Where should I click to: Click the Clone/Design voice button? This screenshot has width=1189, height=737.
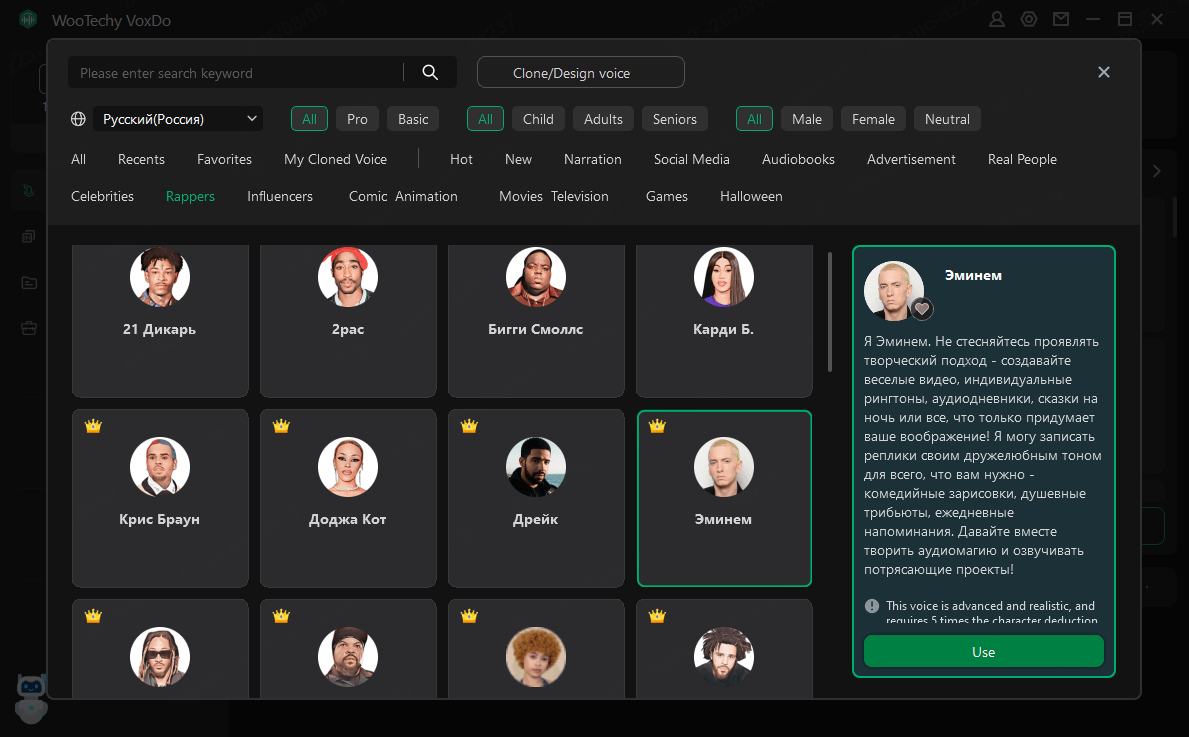click(581, 73)
